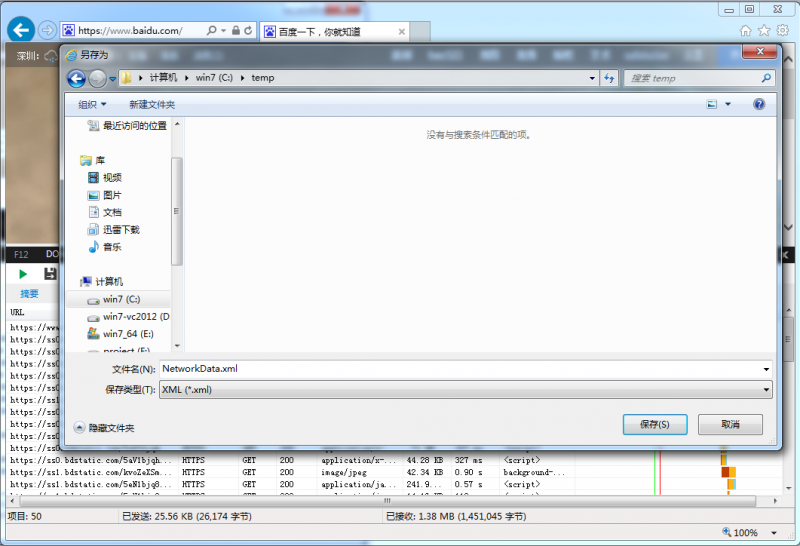Click the IE browser back button
Screen dimensions: 800x546
pos(21,30)
